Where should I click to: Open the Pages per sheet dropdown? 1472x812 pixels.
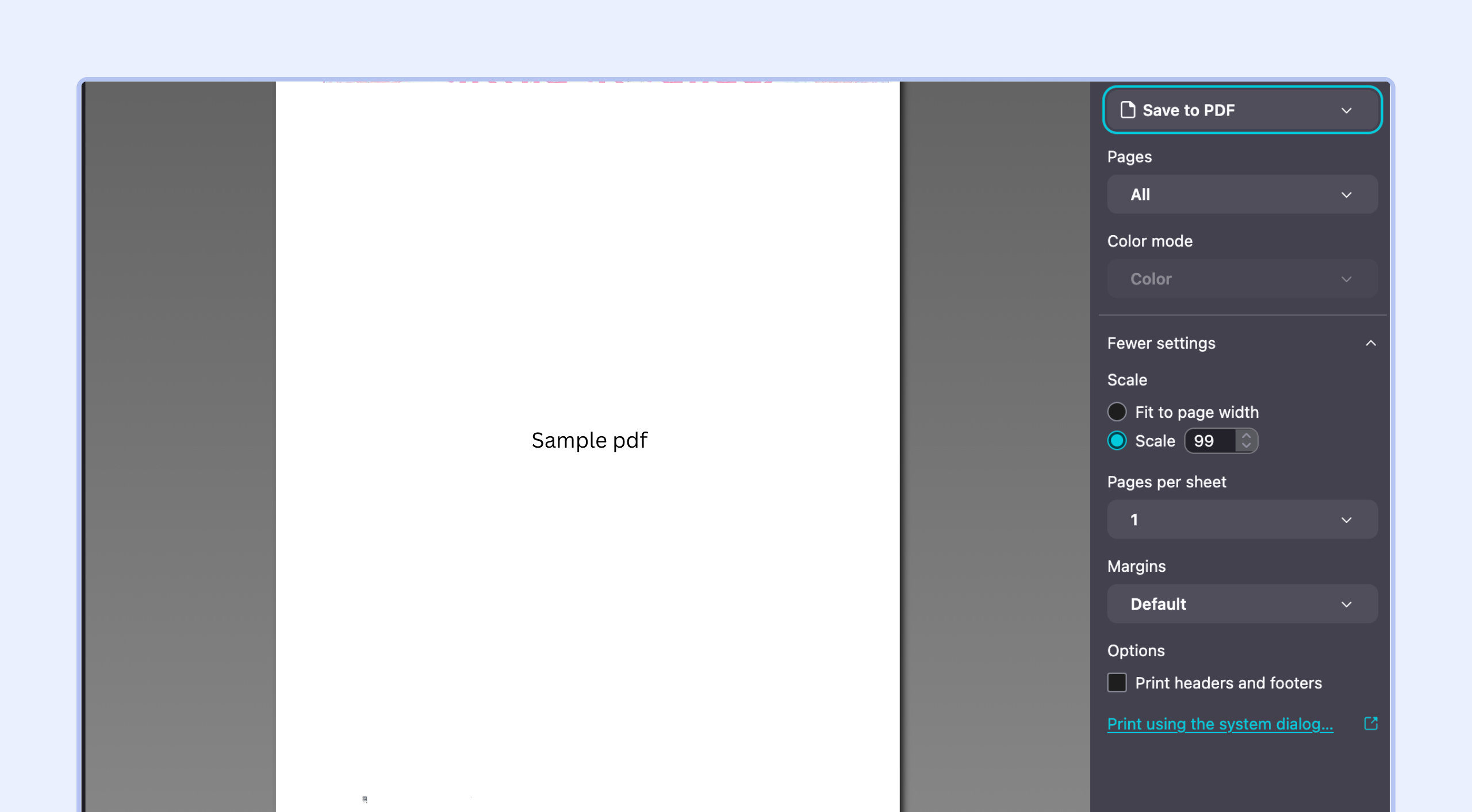1242,519
